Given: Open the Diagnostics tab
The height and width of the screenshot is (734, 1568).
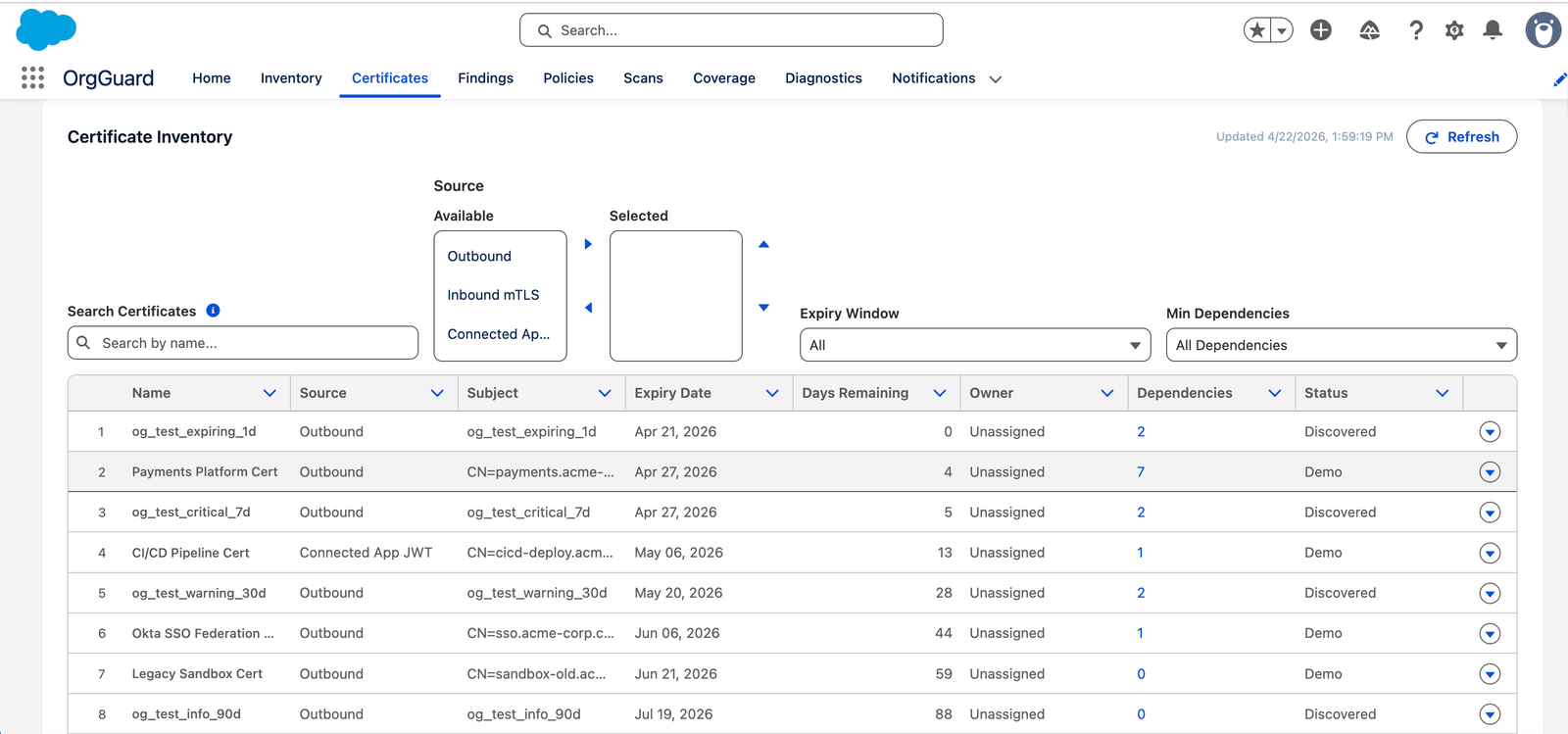Looking at the screenshot, I should click(823, 78).
